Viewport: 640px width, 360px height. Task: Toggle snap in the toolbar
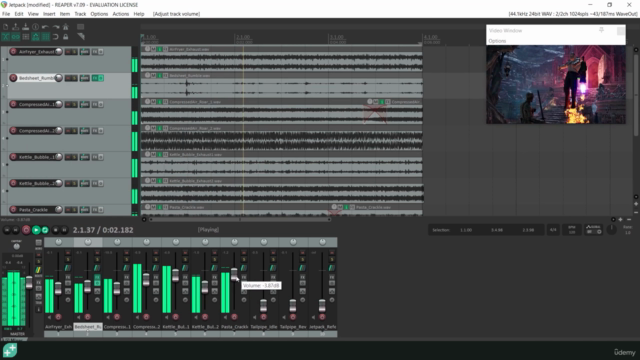coord(56,37)
